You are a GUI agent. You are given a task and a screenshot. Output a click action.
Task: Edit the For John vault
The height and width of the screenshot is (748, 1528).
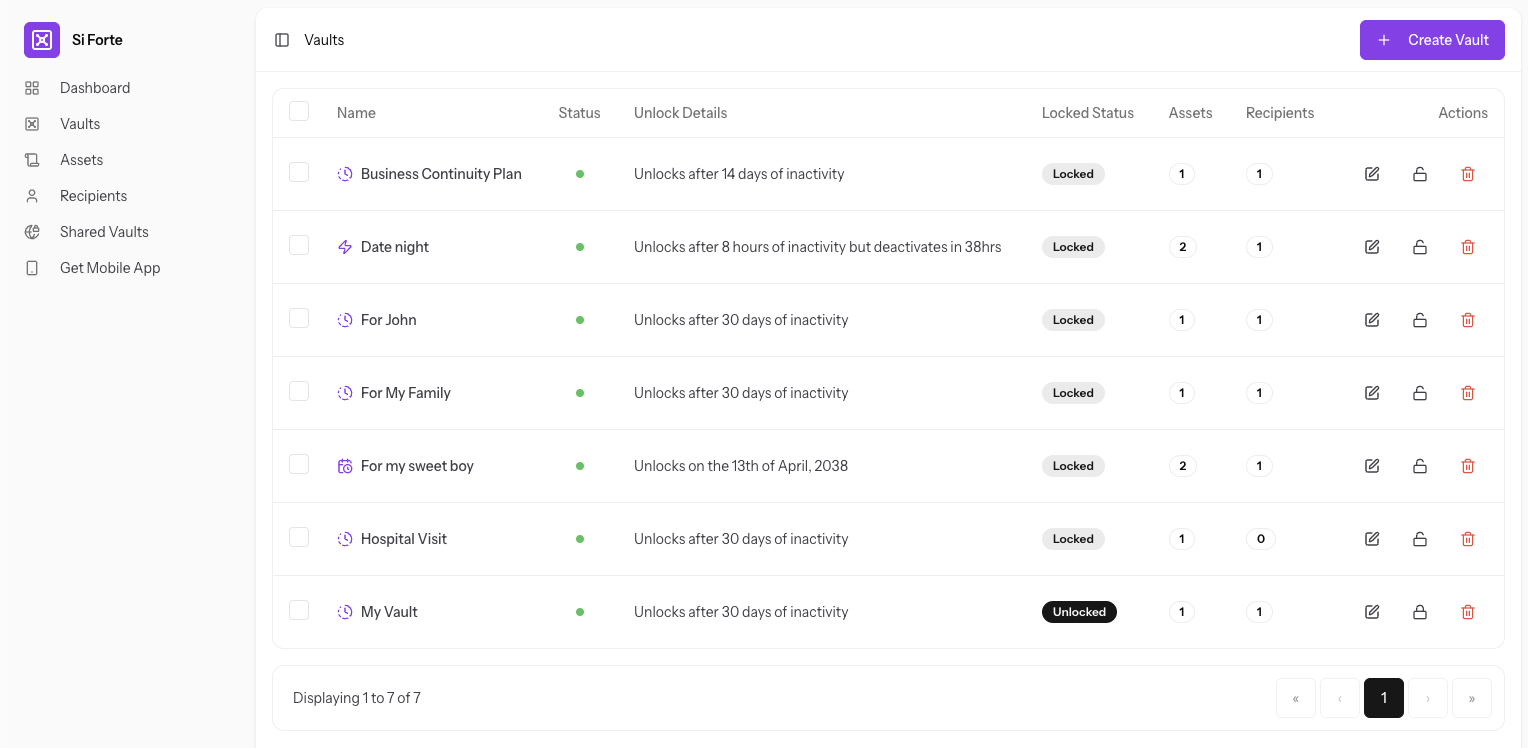(1372, 320)
